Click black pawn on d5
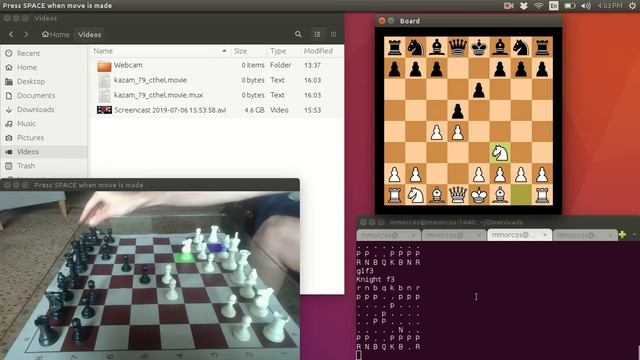Image resolution: width=640 pixels, height=360 pixels. pos(458,111)
